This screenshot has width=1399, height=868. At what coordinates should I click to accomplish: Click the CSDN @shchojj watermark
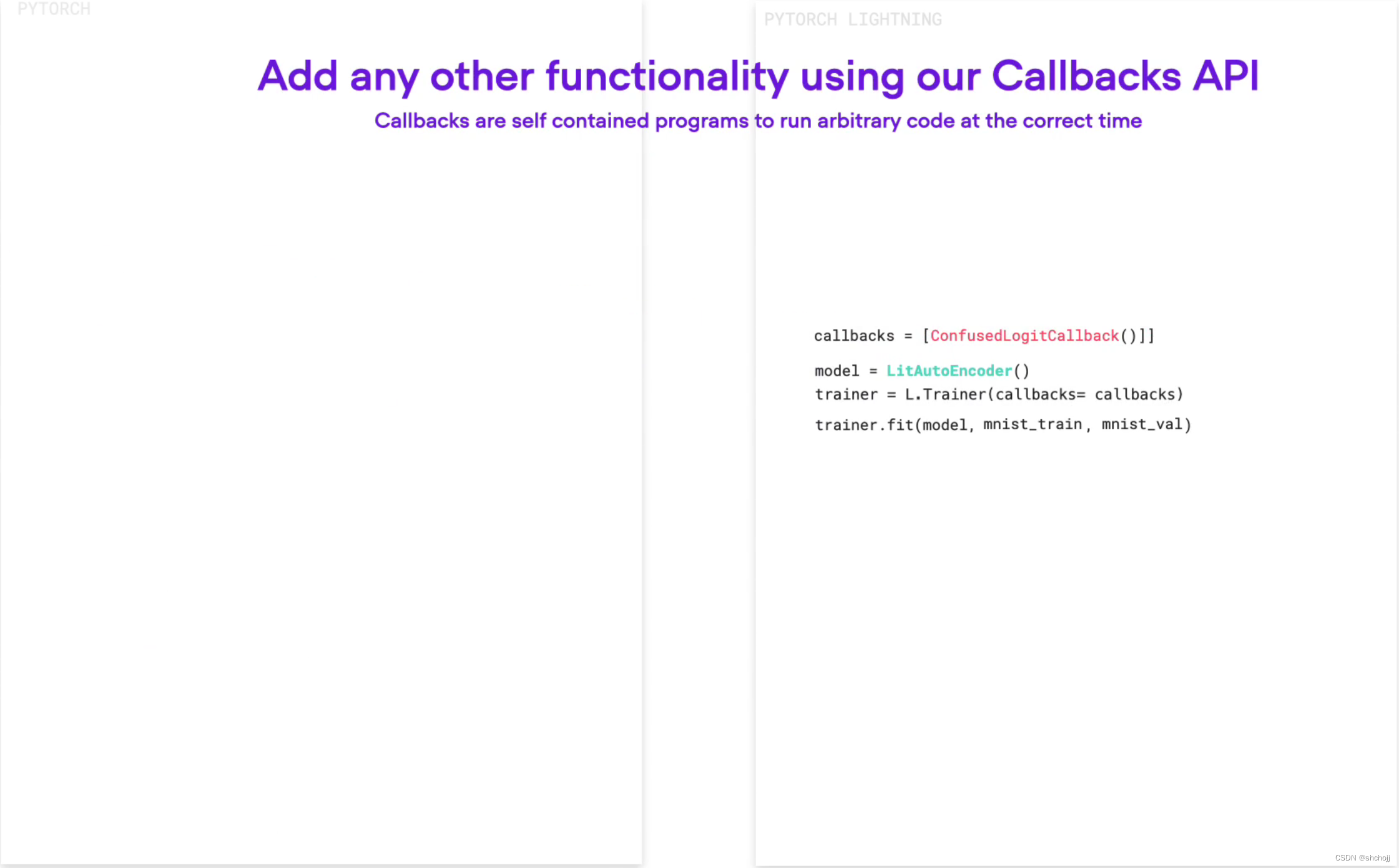click(x=1362, y=857)
